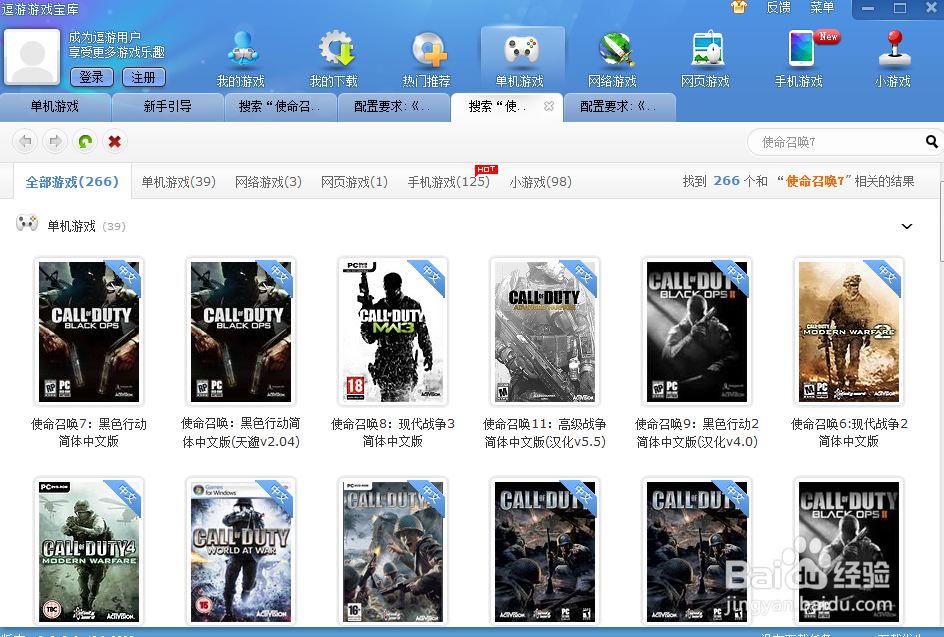Open the 我的下载 downloads icon
This screenshot has width=944, height=637.
335,49
